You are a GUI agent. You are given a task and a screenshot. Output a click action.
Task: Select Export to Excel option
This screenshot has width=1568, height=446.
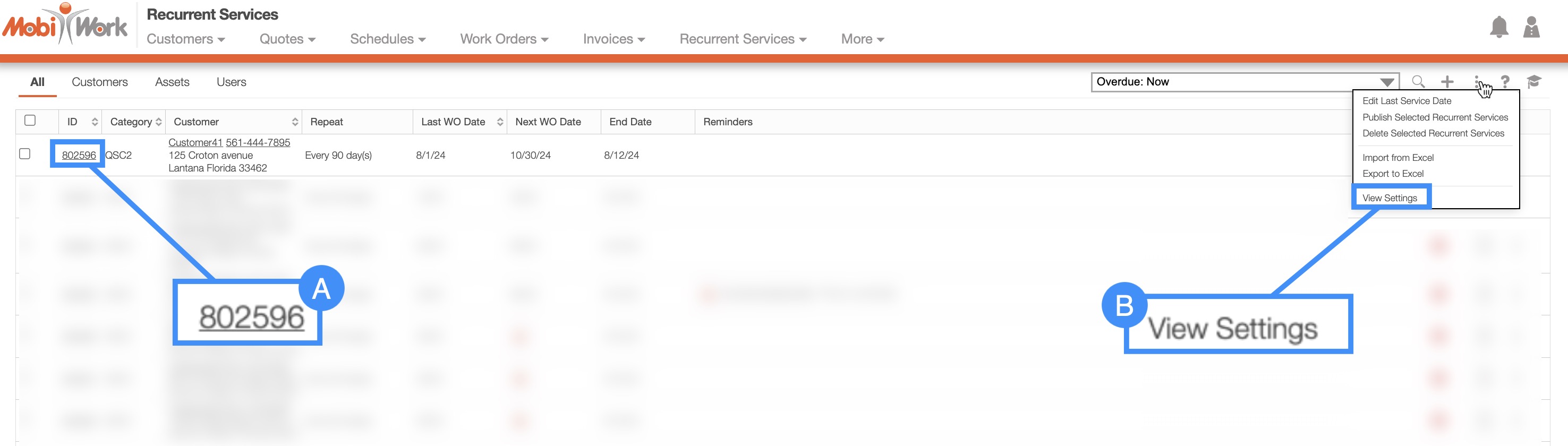coord(1393,174)
